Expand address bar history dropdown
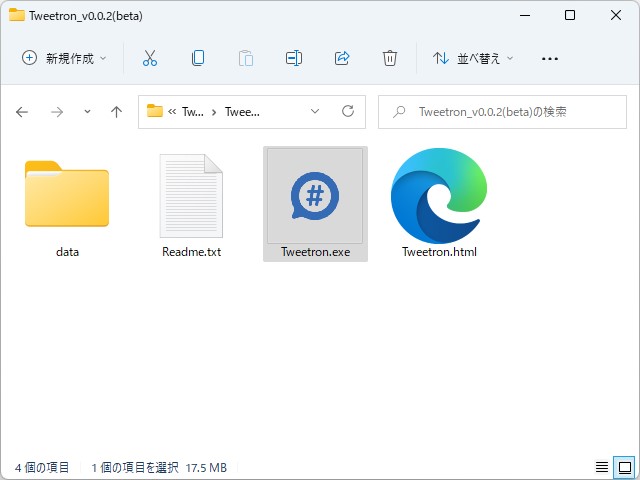This screenshot has width=640, height=480. click(315, 111)
